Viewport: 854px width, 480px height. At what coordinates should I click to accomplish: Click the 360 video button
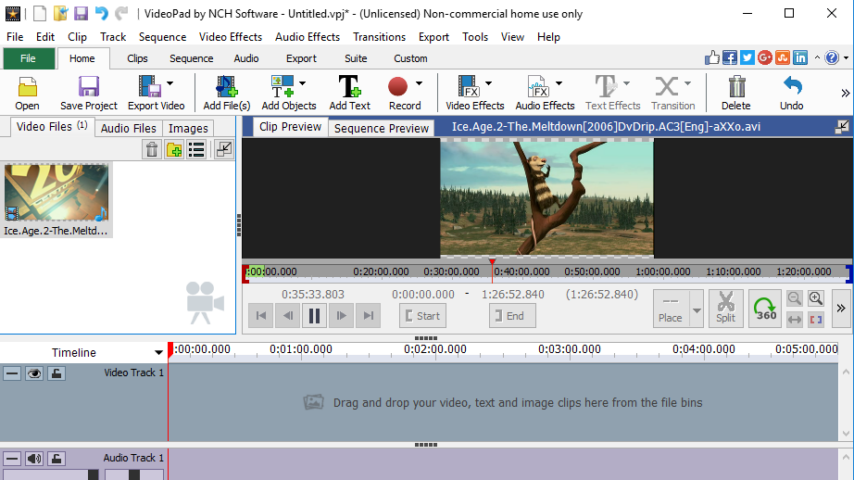point(765,308)
